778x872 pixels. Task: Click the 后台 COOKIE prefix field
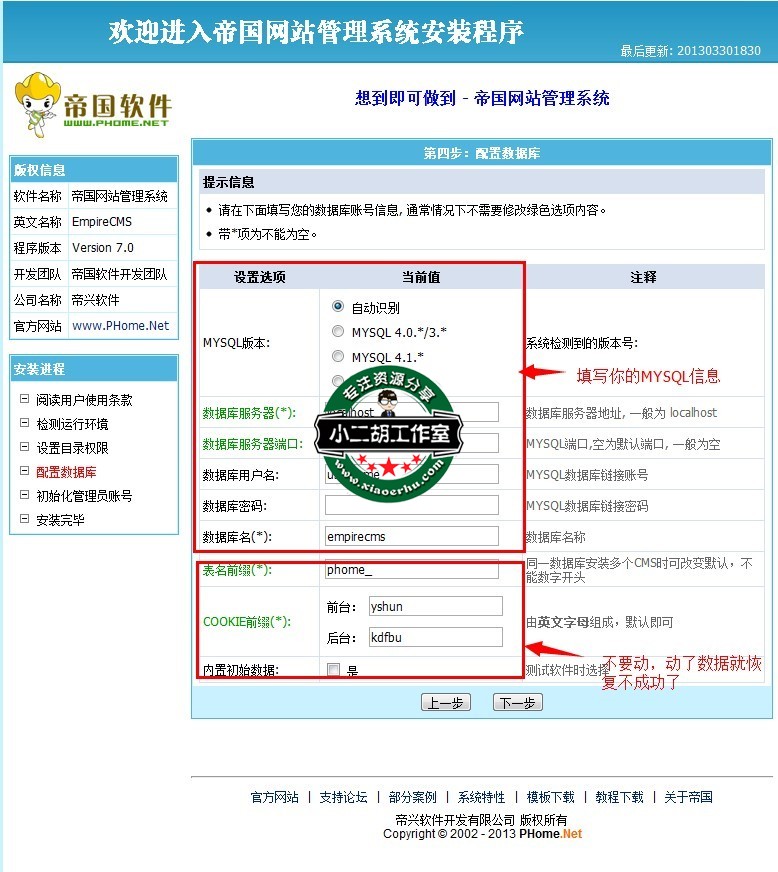(435, 637)
